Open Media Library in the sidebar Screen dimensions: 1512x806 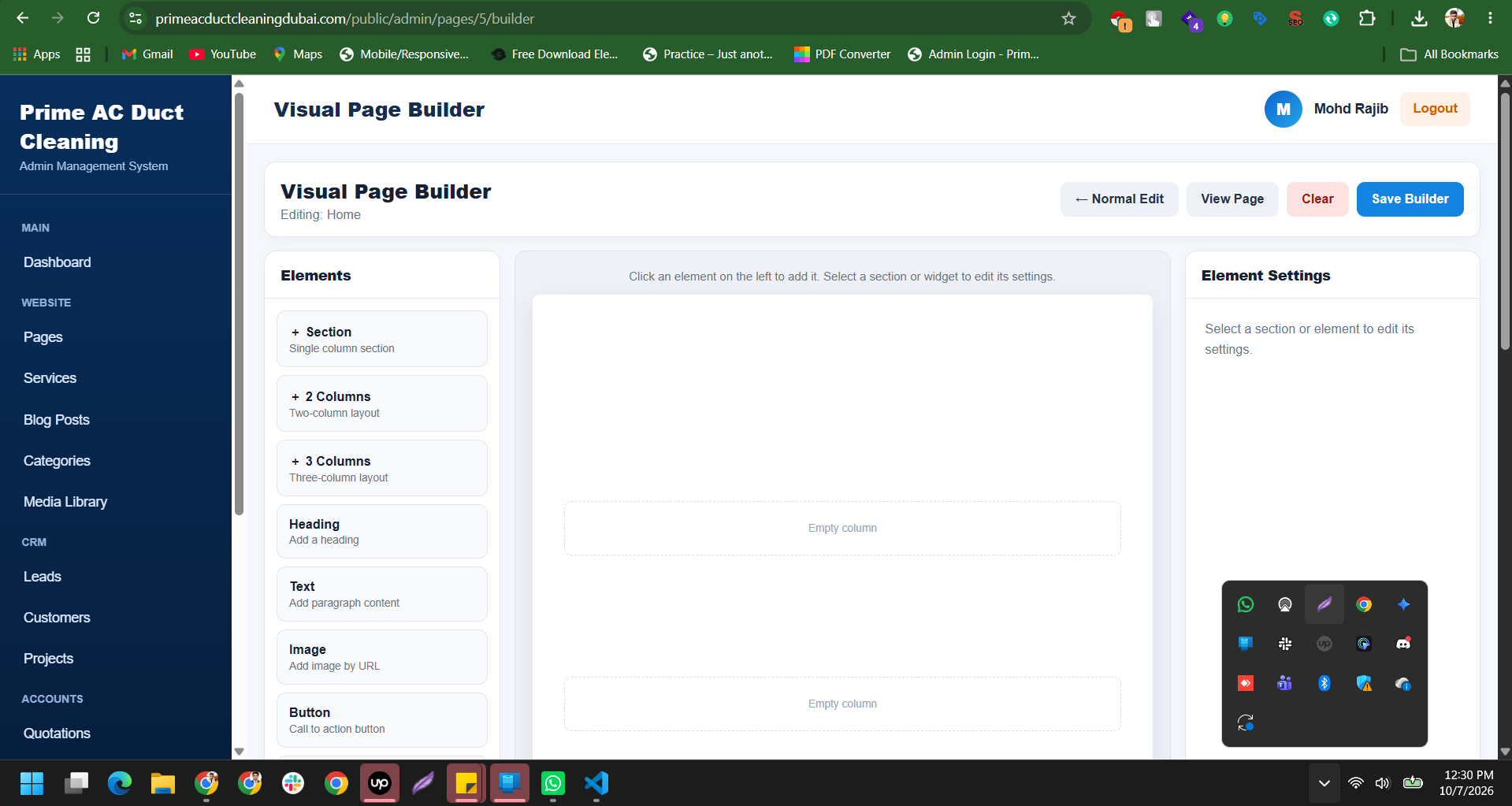pos(65,502)
